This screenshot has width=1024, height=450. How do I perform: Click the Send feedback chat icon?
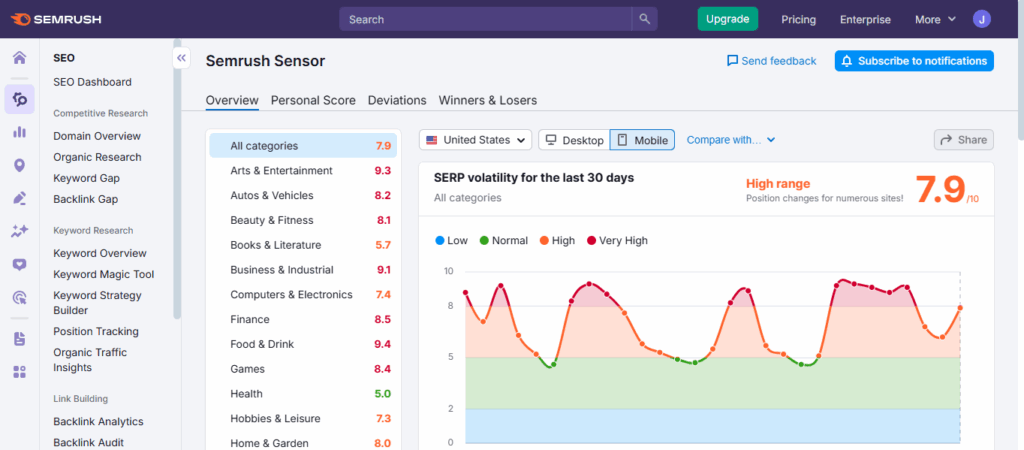click(x=733, y=61)
